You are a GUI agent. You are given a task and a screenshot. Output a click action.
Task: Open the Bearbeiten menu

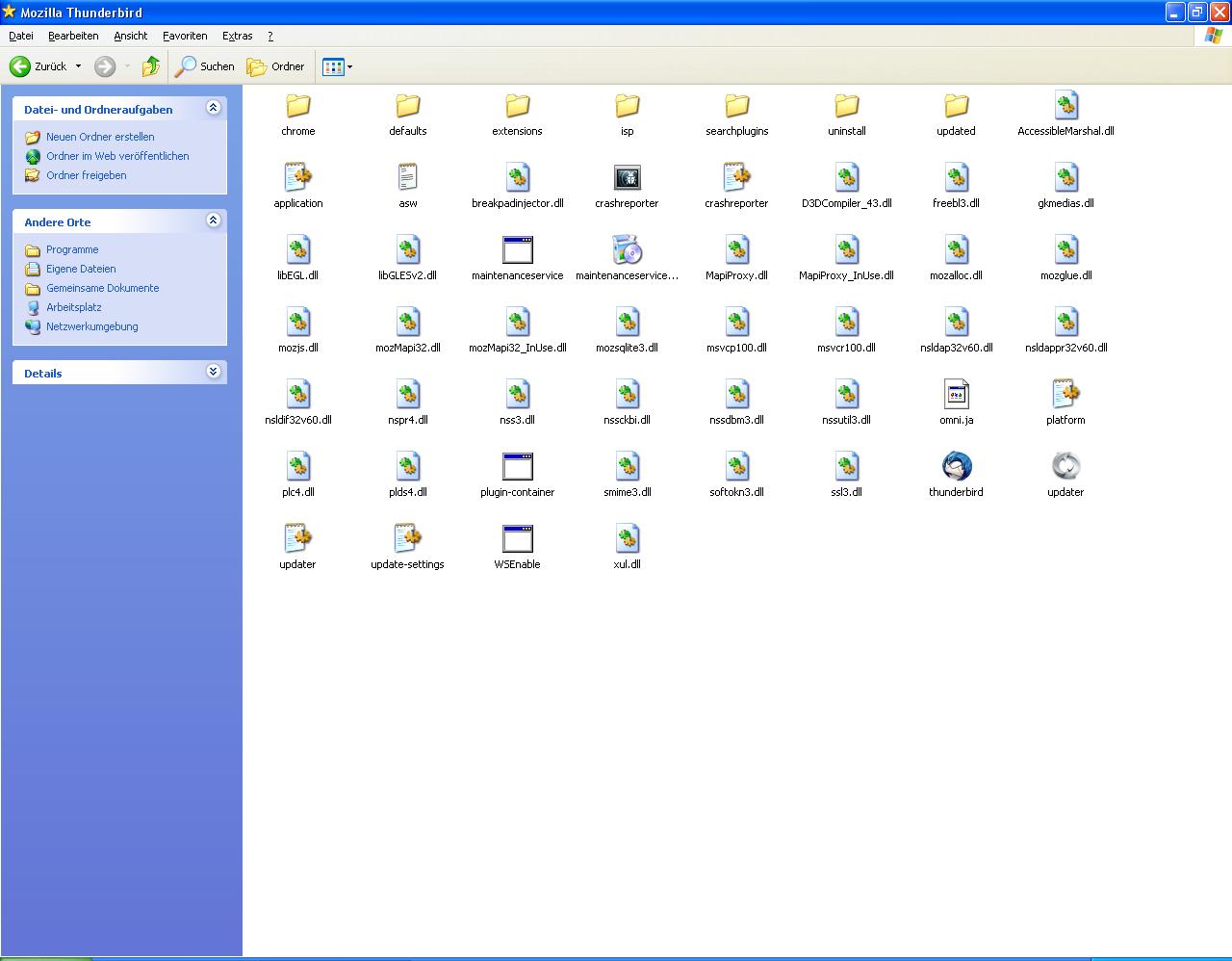click(x=73, y=36)
